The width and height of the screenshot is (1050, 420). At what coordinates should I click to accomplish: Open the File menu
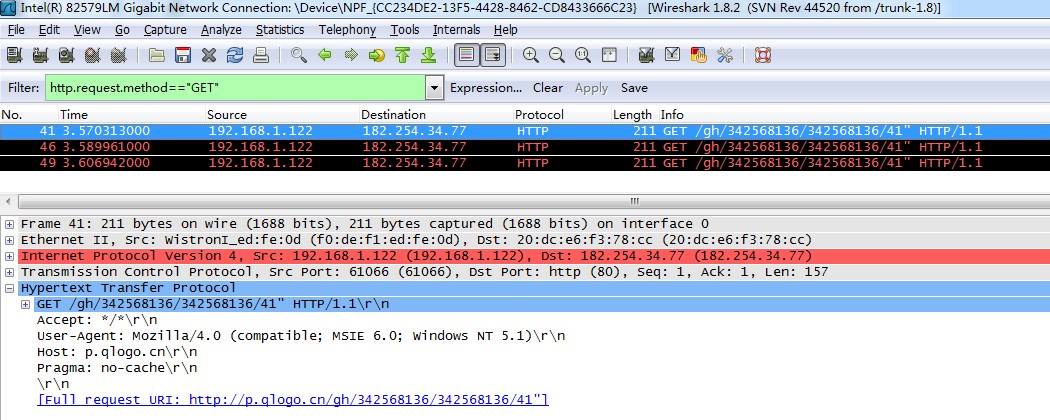click(x=16, y=30)
